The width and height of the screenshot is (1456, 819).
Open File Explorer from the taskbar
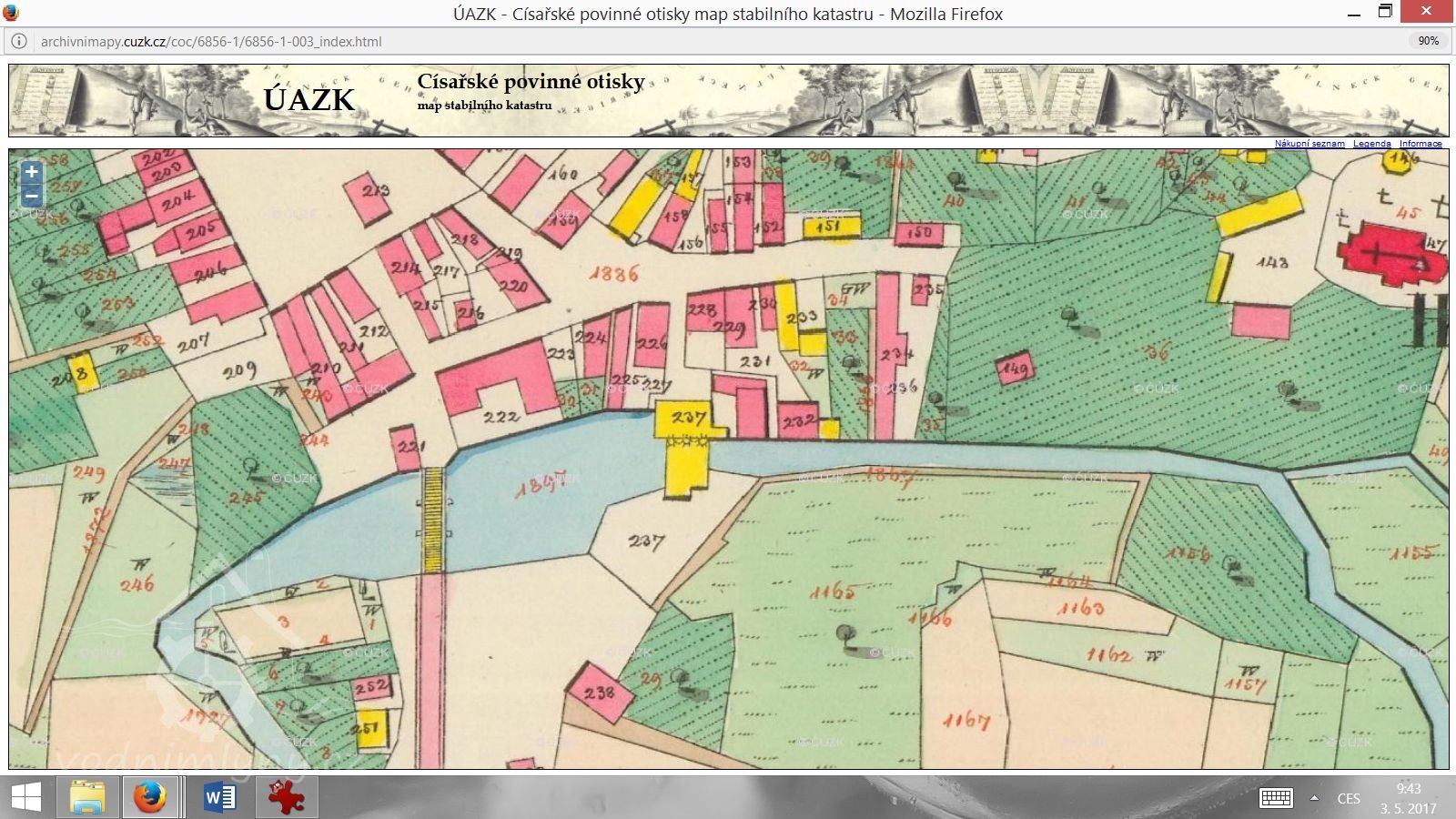(87, 798)
